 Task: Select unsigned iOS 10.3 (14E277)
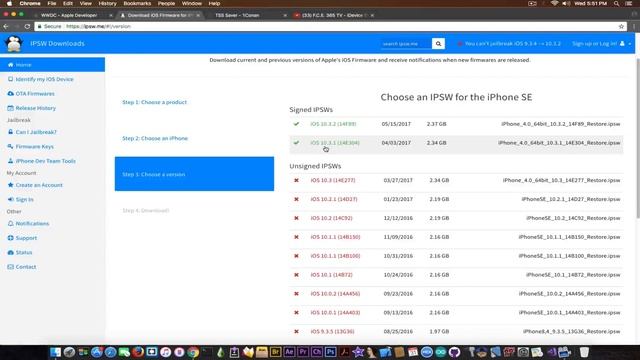click(x=333, y=180)
